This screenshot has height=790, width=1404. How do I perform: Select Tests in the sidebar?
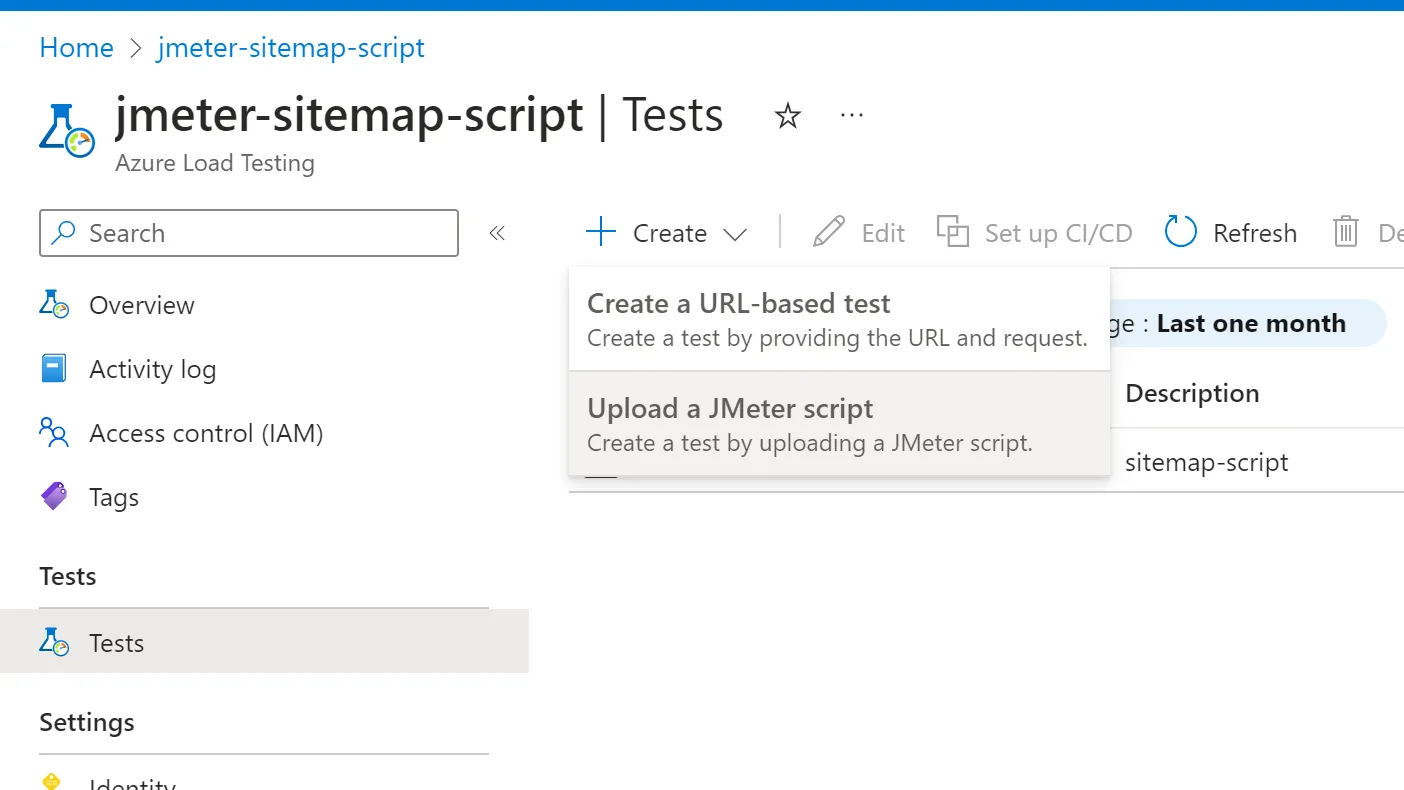[x=116, y=643]
